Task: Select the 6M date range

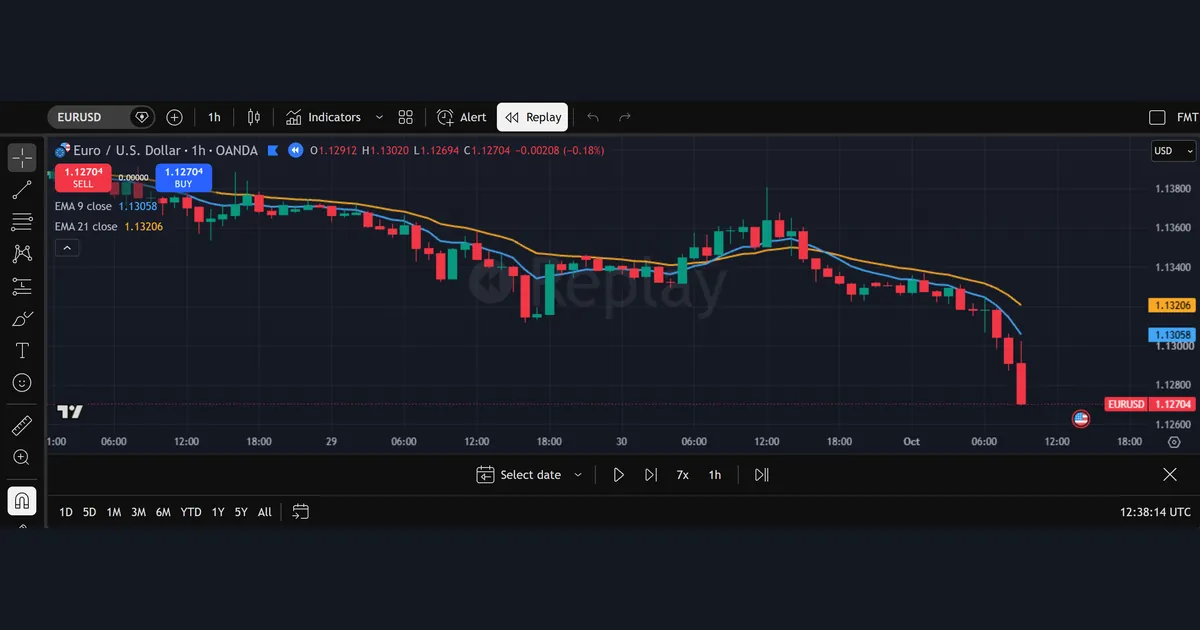Action: (x=163, y=512)
